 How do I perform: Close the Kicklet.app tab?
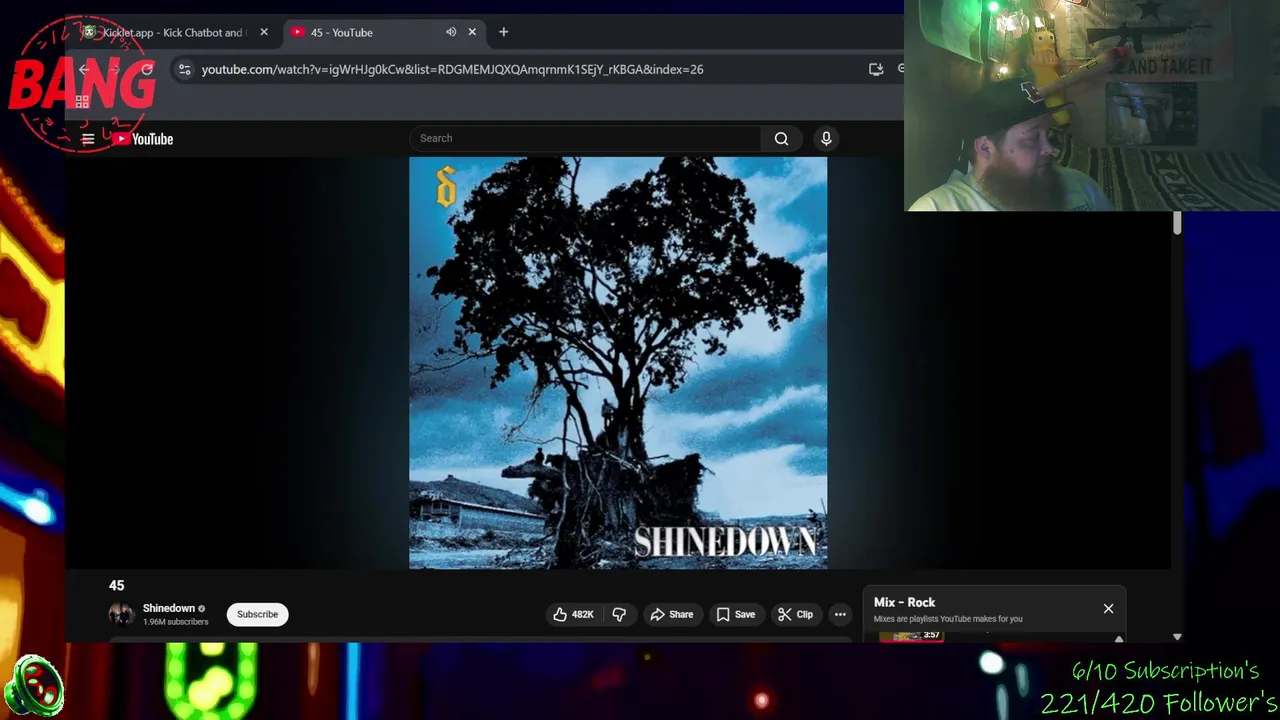coord(264,32)
